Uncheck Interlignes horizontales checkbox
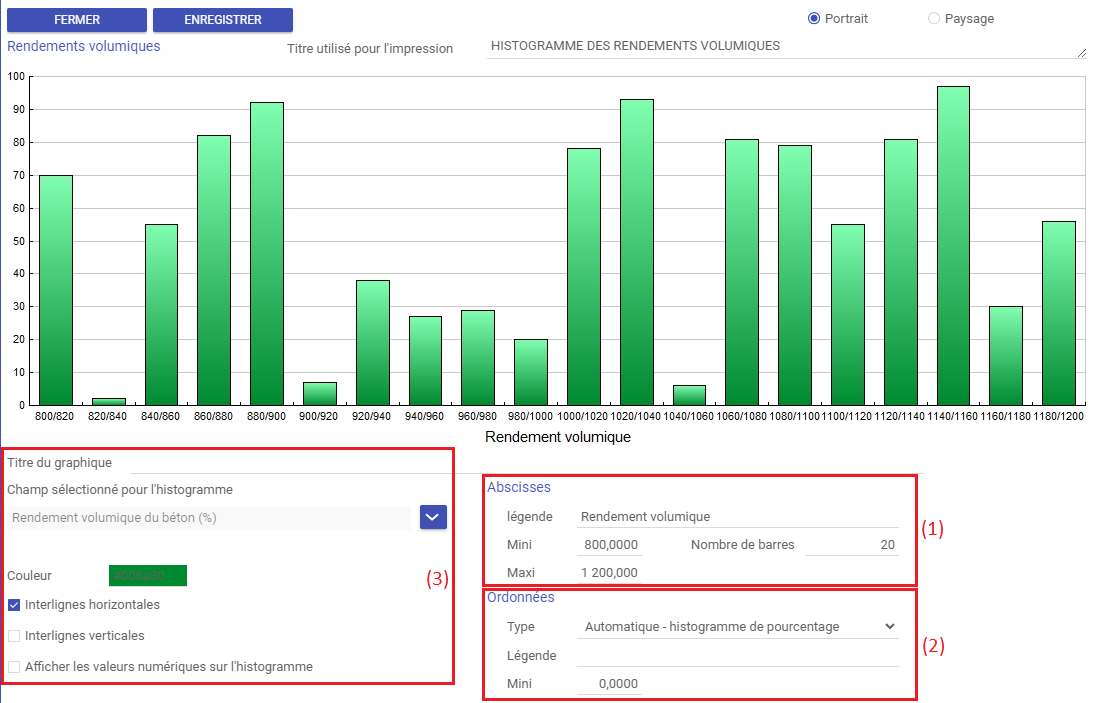 [x=14, y=605]
